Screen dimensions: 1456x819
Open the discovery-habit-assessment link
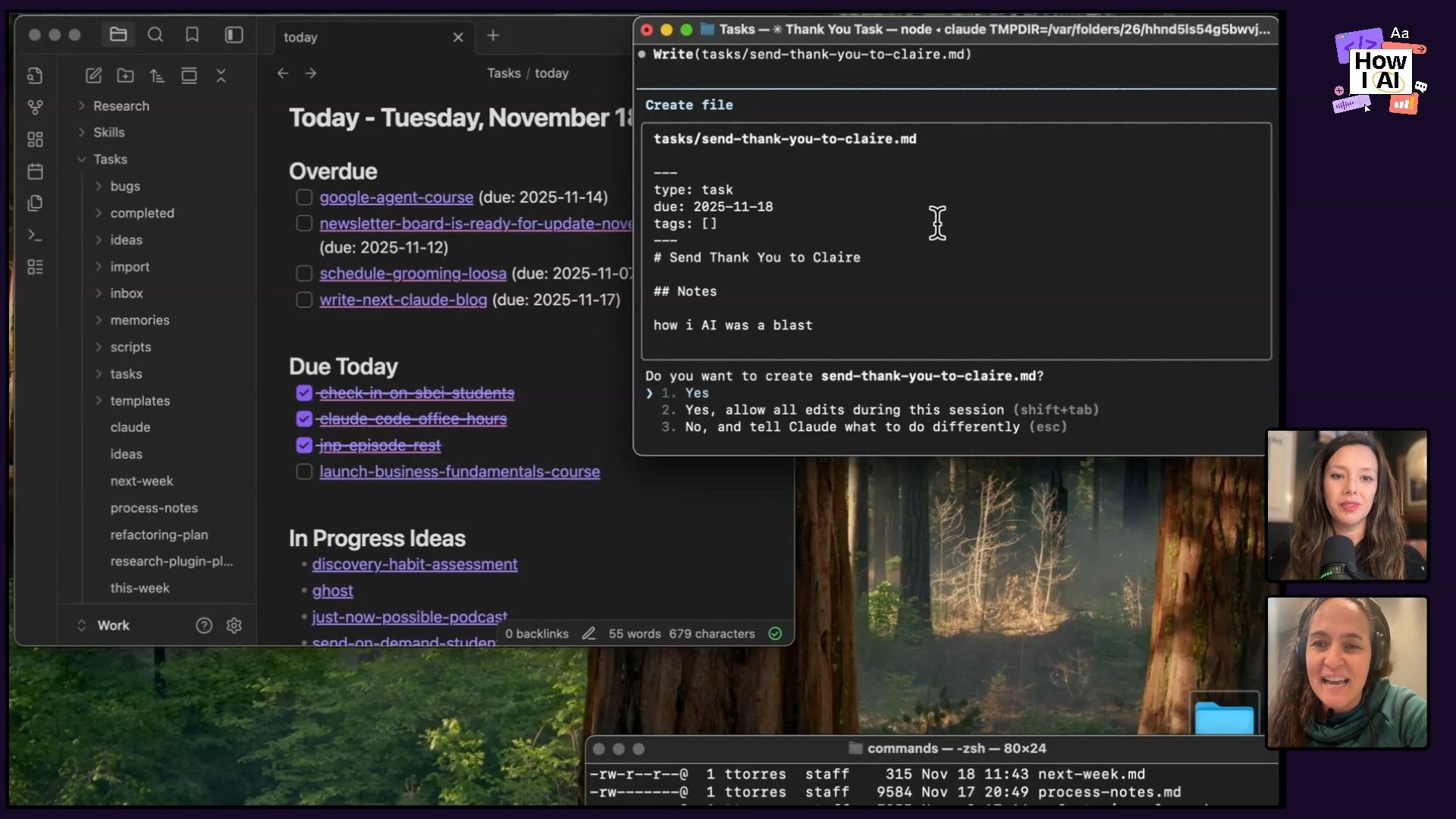415,564
